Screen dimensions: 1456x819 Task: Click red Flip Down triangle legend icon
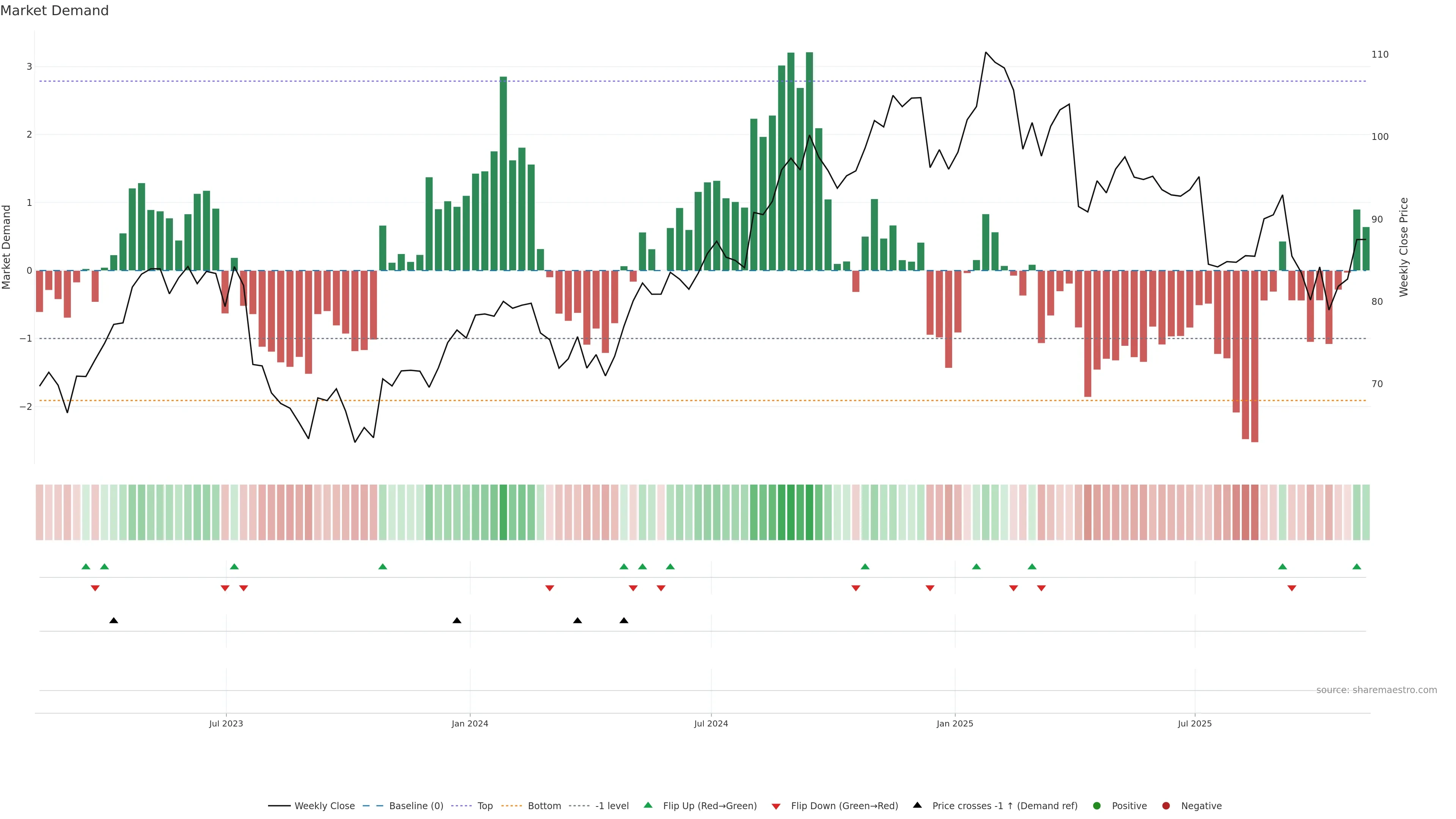click(776, 806)
